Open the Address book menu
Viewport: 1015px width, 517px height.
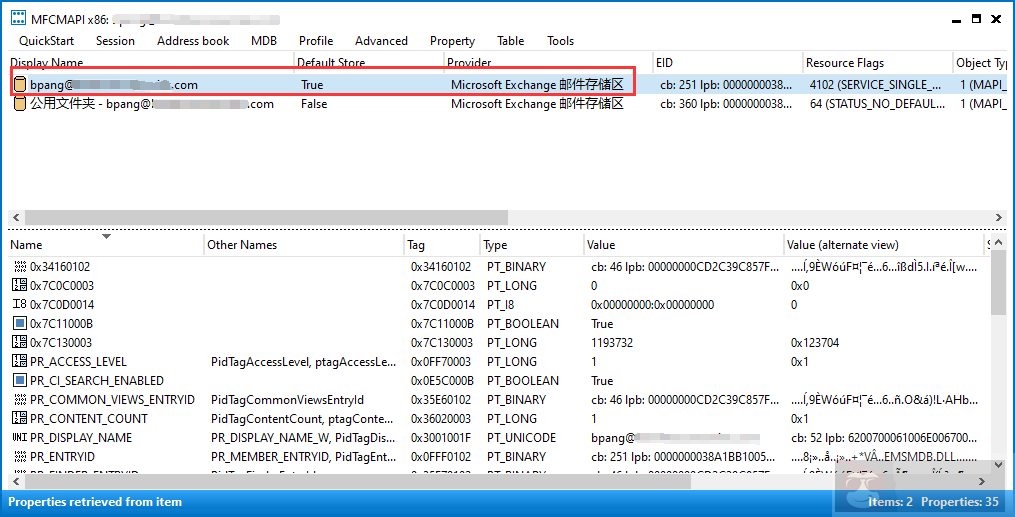coord(193,41)
